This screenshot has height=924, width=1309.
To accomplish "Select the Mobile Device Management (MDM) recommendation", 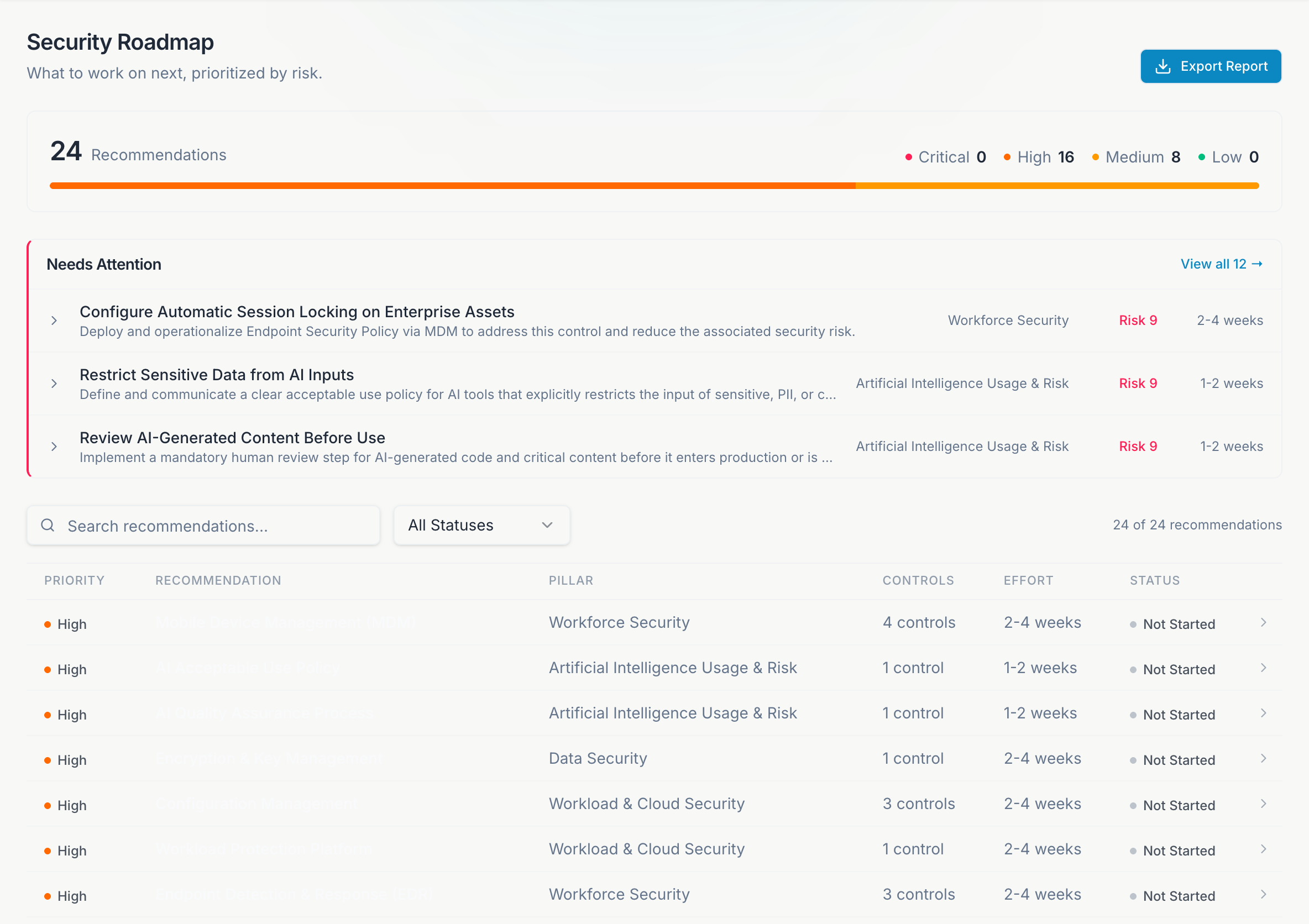I will pyautogui.click(x=285, y=622).
